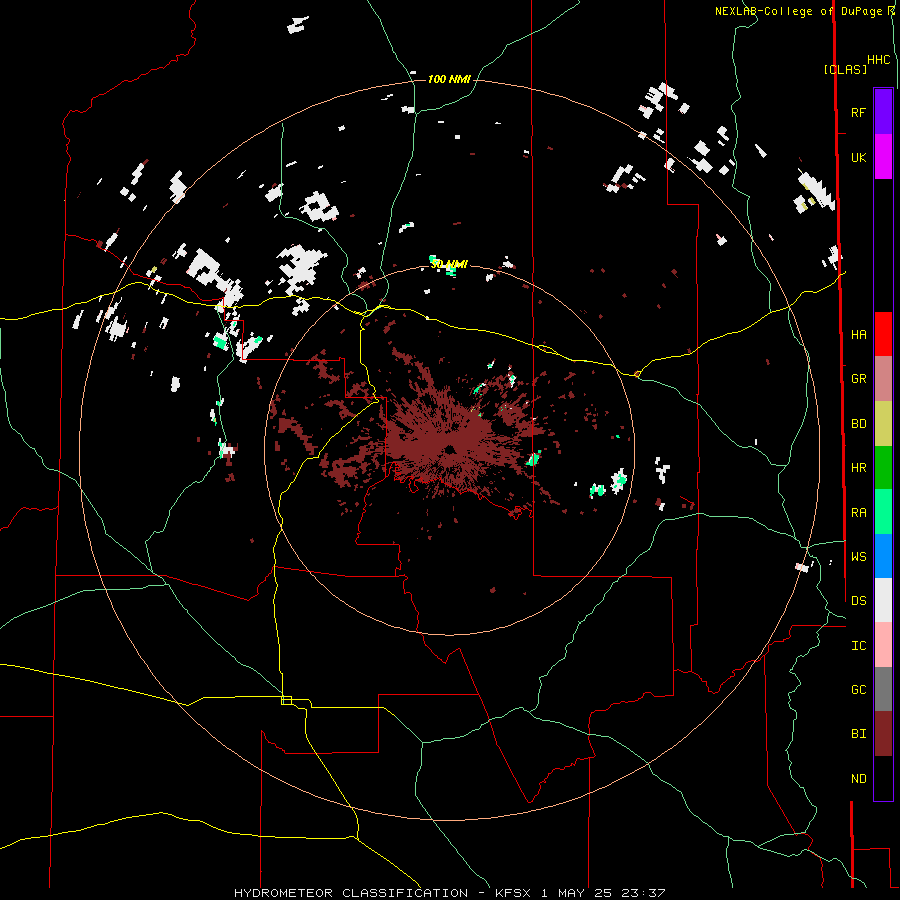Screen dimensions: 900x900
Task: Click the 23:37 timestamp
Action: point(643,893)
